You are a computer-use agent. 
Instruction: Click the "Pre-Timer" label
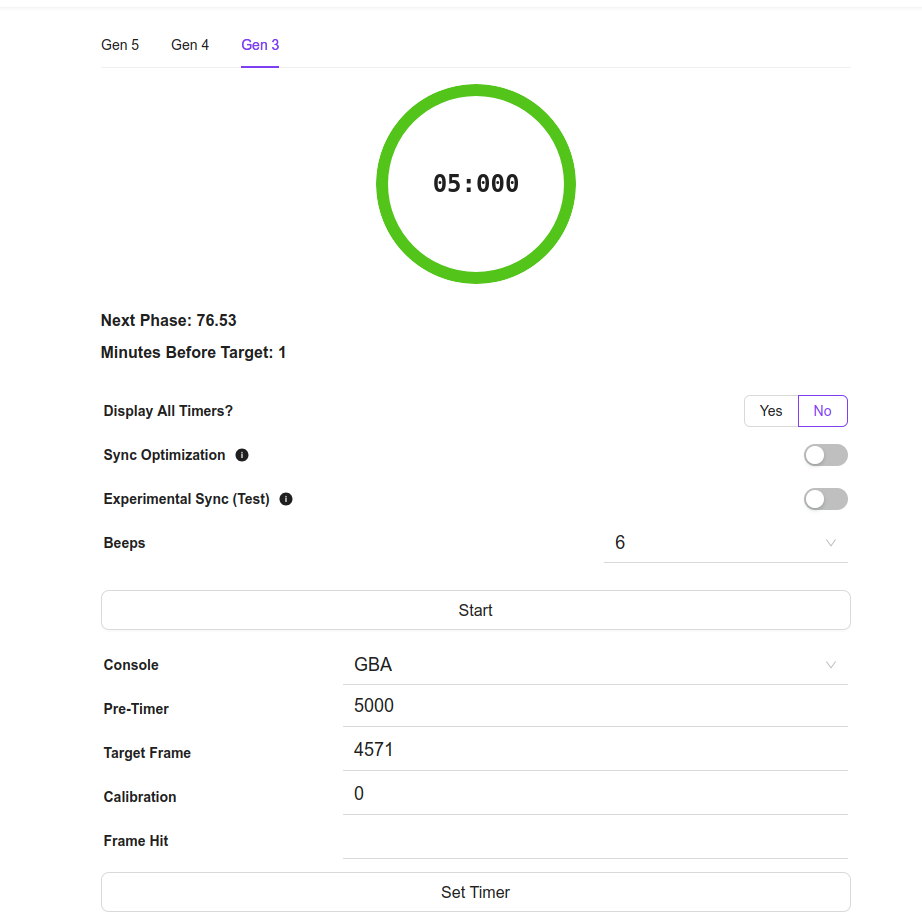coord(136,709)
